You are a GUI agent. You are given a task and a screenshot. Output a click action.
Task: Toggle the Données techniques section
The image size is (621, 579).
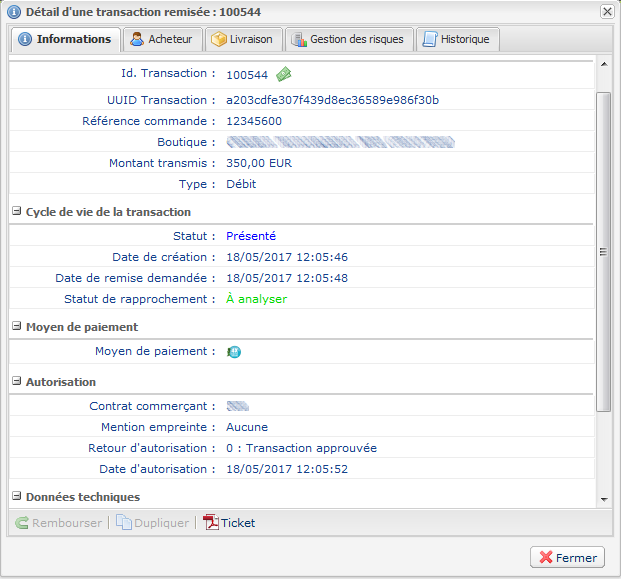[x=17, y=497]
